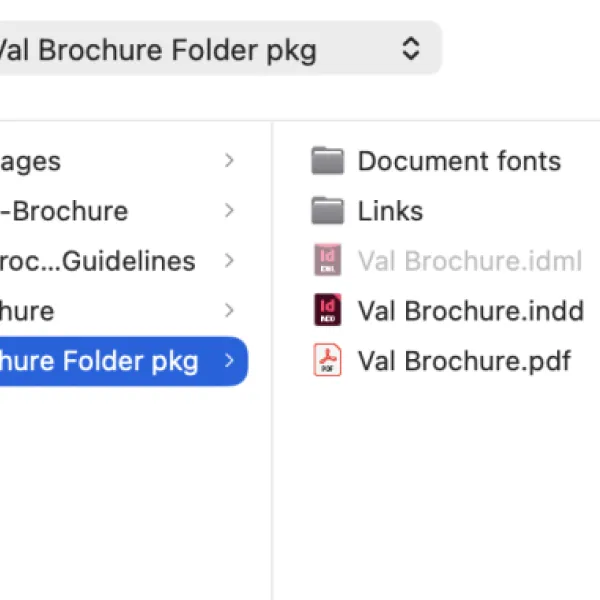Open the Document fonts folder icon
600x600 pixels.
(x=327, y=161)
